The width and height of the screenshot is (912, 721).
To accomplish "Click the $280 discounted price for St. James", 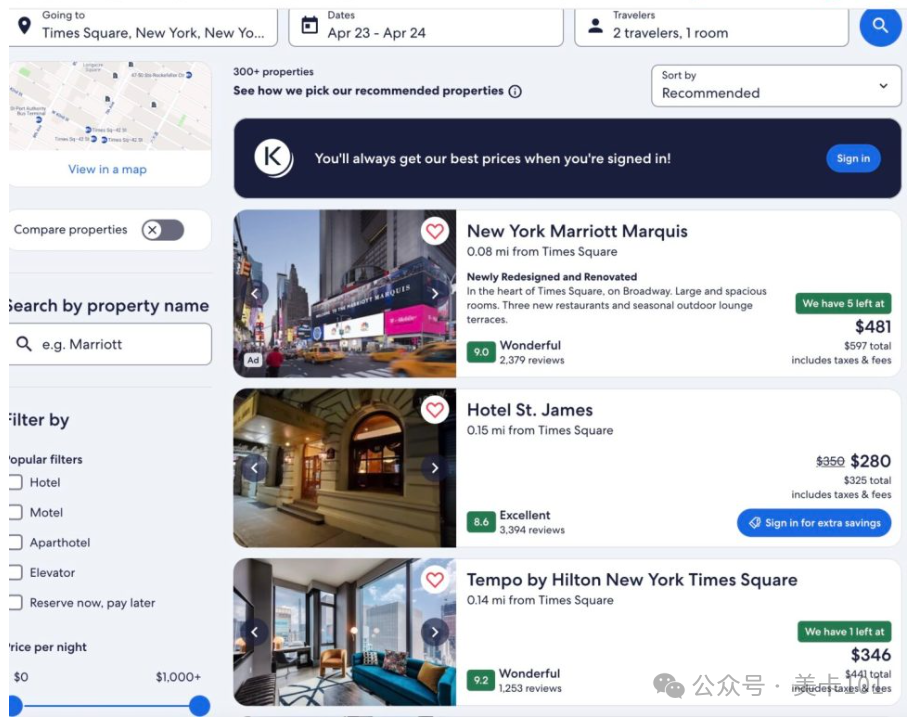I will pyautogui.click(x=871, y=461).
